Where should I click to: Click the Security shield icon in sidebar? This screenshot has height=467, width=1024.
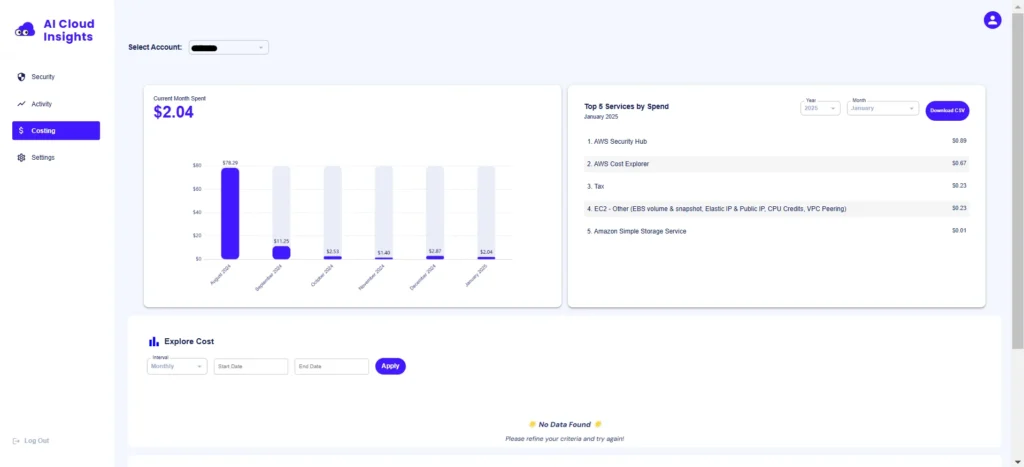(22, 77)
